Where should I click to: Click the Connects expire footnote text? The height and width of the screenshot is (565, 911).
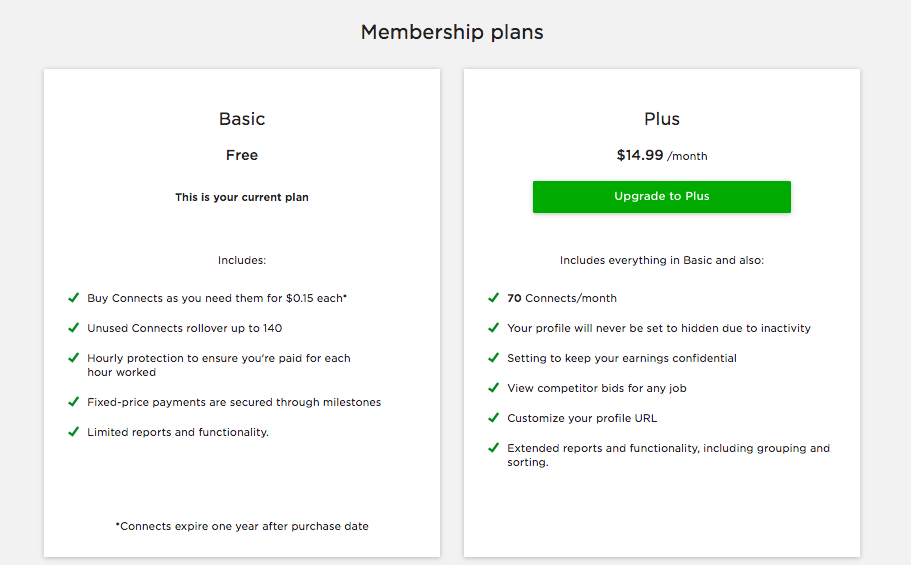tap(242, 526)
